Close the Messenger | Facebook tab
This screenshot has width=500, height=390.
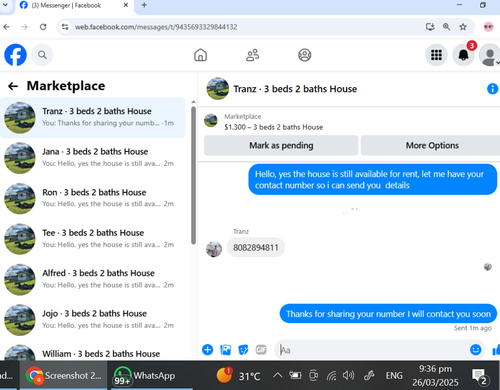126,5
